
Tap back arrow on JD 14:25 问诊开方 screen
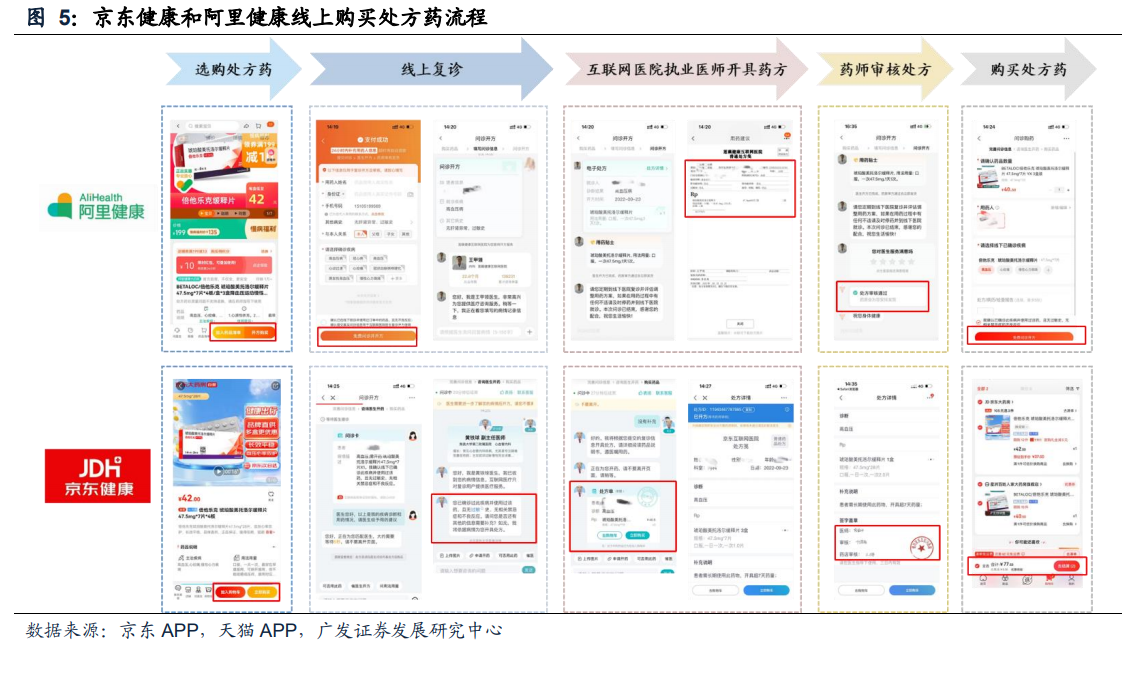coord(323,397)
